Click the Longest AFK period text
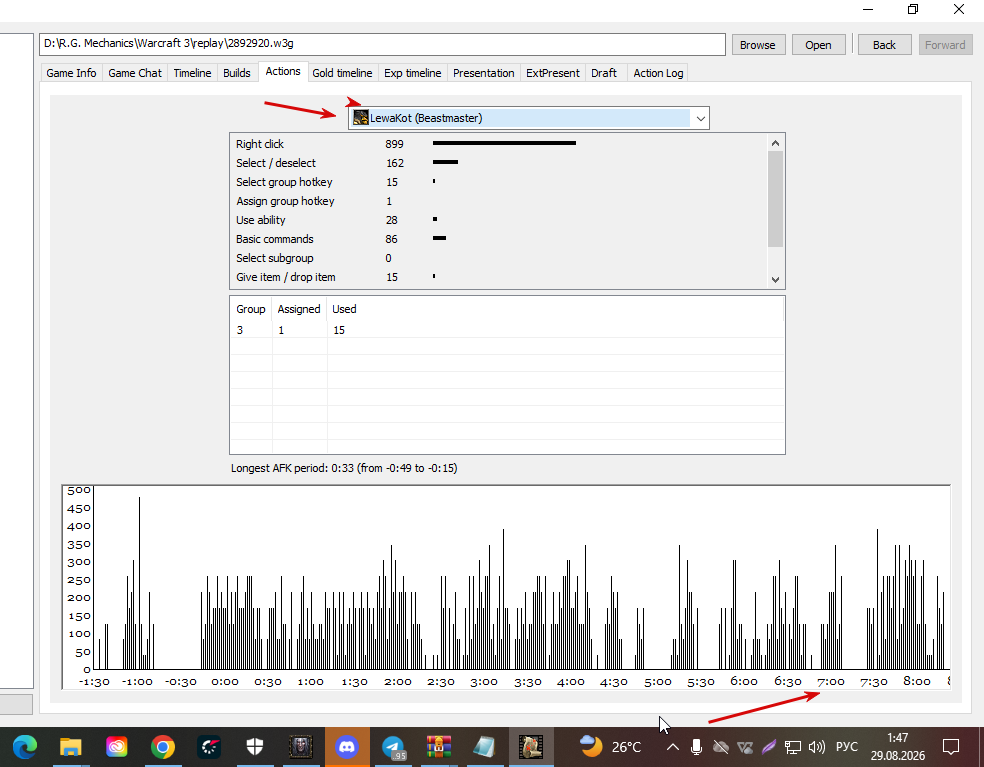984x767 pixels. click(344, 468)
